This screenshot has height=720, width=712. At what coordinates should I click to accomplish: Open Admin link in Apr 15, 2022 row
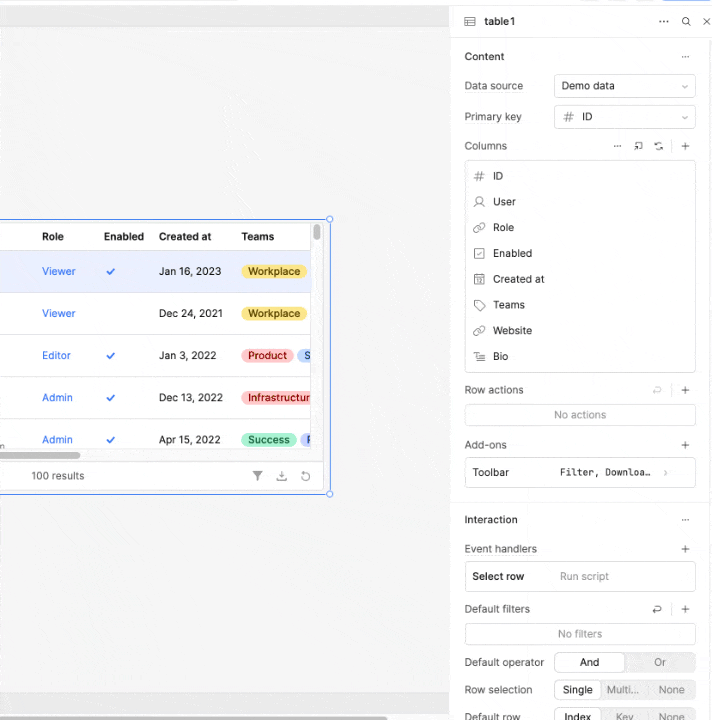(57, 440)
